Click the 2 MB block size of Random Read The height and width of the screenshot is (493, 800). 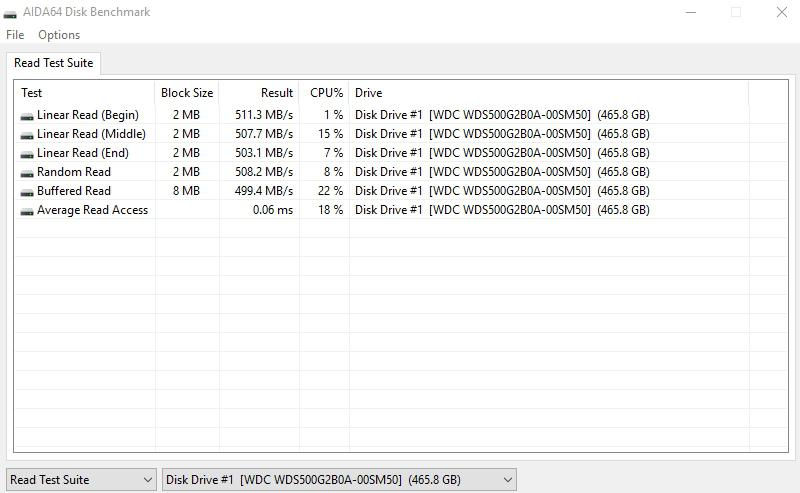coord(186,171)
